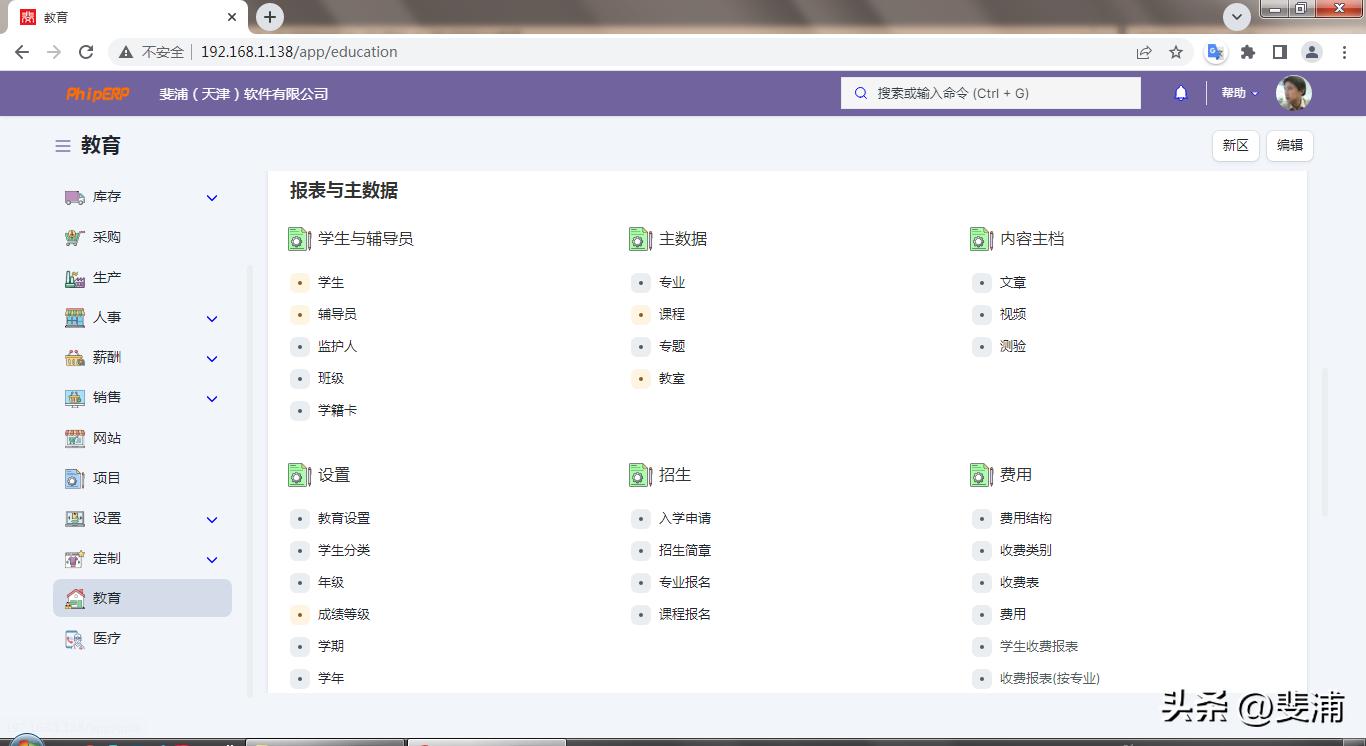
Task: Open the 学生与辅导员 section icon
Action: click(x=299, y=239)
